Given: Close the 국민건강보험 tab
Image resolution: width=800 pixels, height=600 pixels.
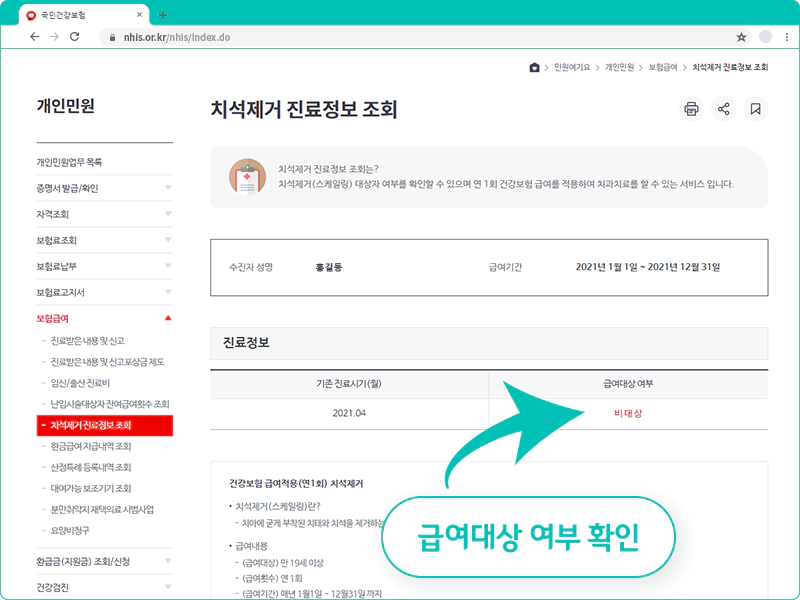Looking at the screenshot, I should (x=139, y=15).
